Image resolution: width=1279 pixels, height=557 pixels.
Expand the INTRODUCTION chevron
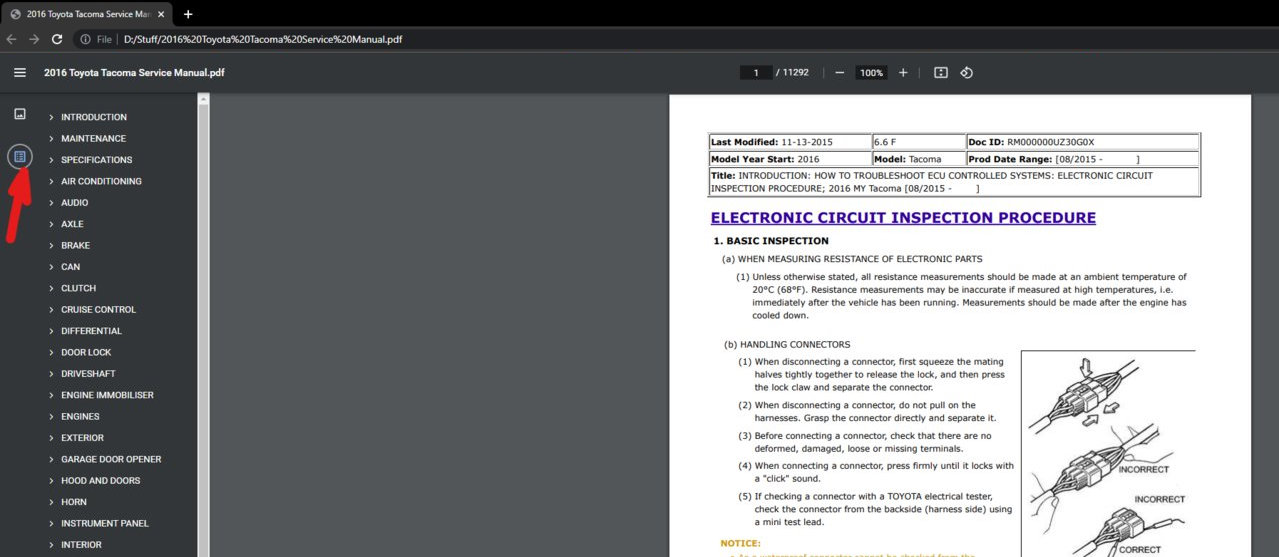click(x=51, y=117)
